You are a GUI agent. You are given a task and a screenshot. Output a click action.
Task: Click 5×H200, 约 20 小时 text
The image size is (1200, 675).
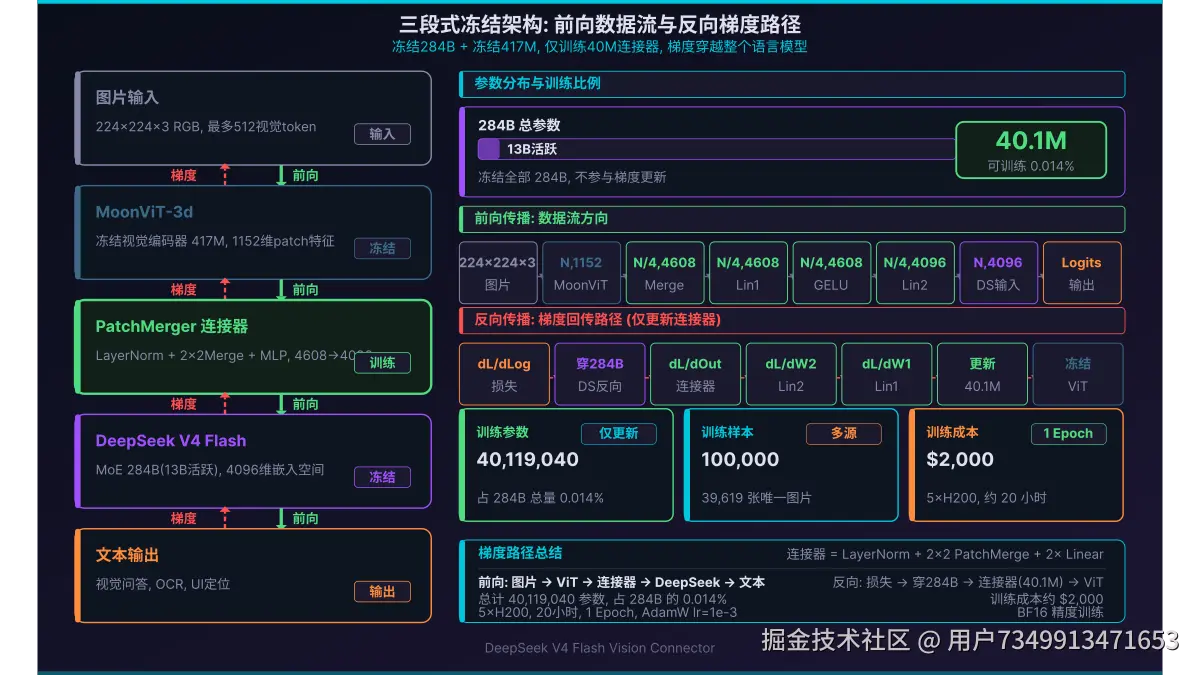(x=988, y=498)
